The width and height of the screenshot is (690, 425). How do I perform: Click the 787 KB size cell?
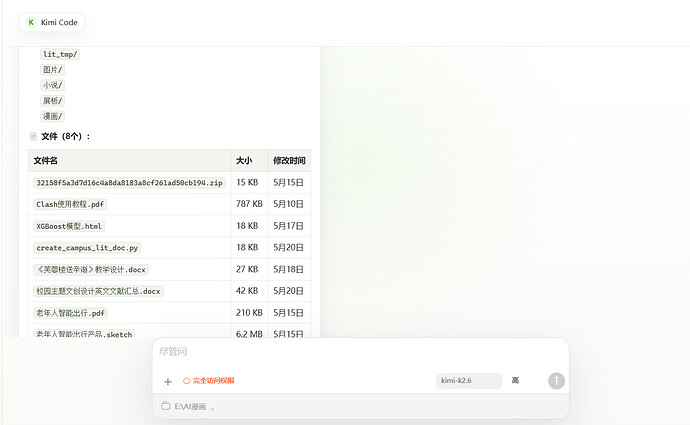pos(249,204)
